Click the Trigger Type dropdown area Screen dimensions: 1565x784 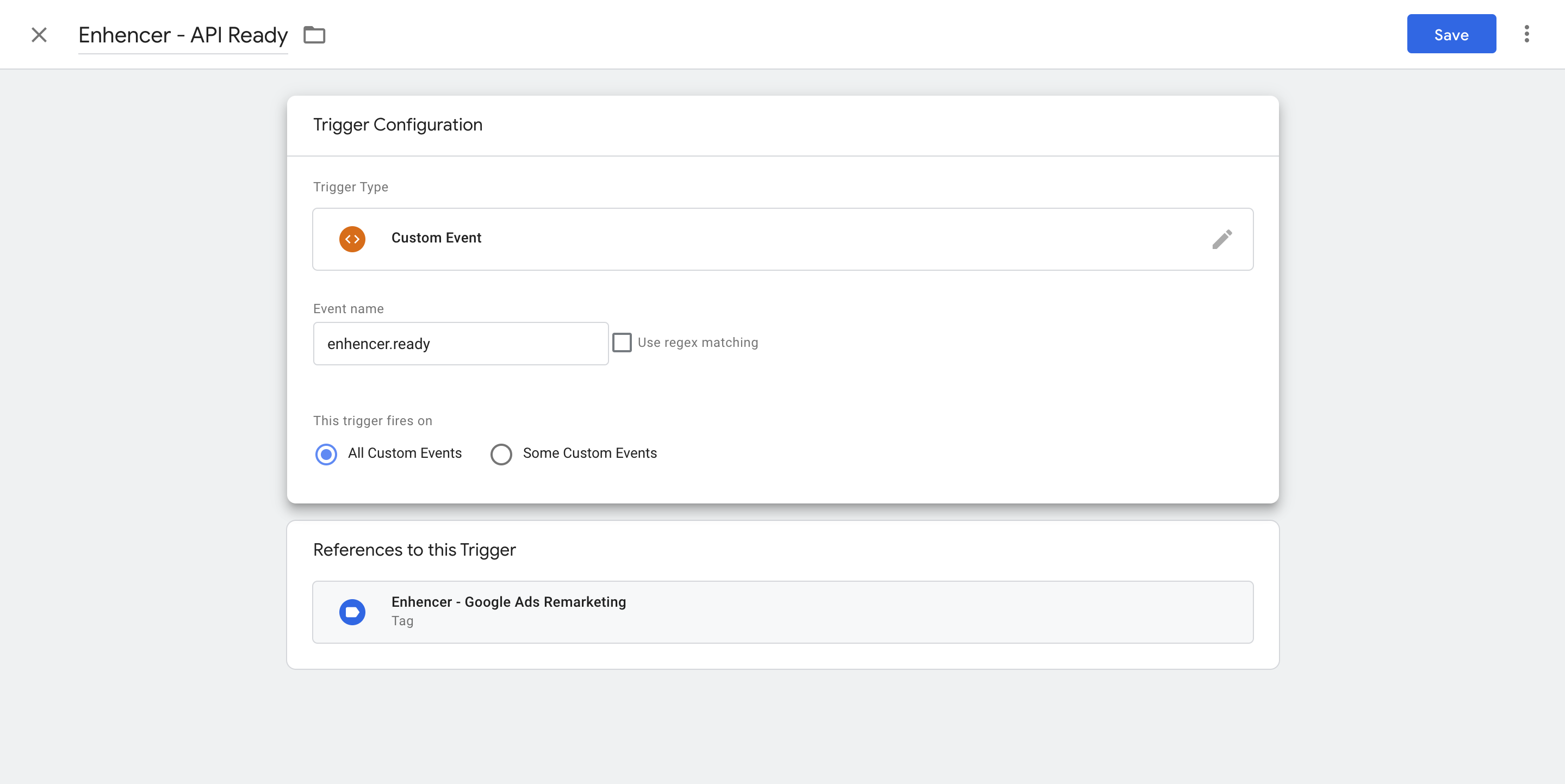[783, 239]
